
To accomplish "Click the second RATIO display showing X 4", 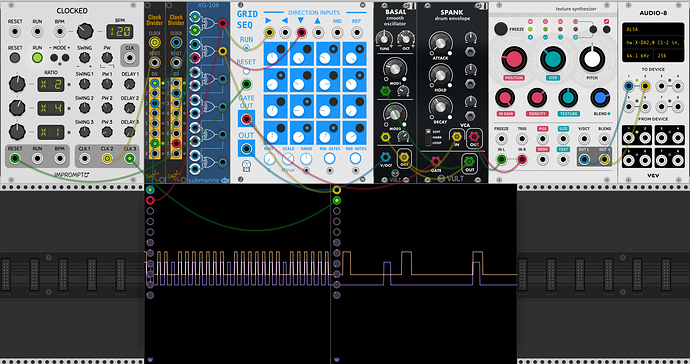I will point(51,108).
